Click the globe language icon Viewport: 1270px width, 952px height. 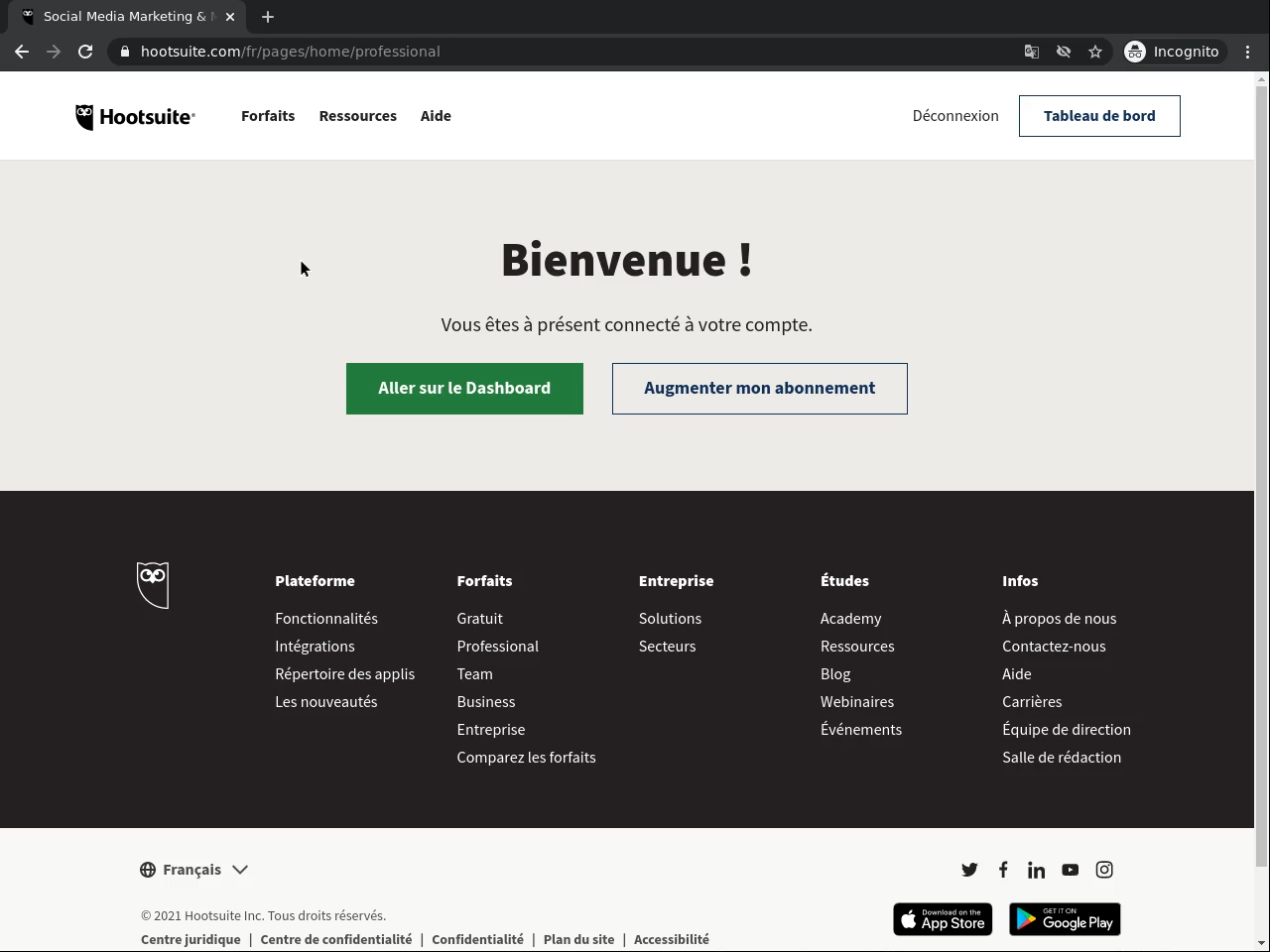pyautogui.click(x=148, y=870)
